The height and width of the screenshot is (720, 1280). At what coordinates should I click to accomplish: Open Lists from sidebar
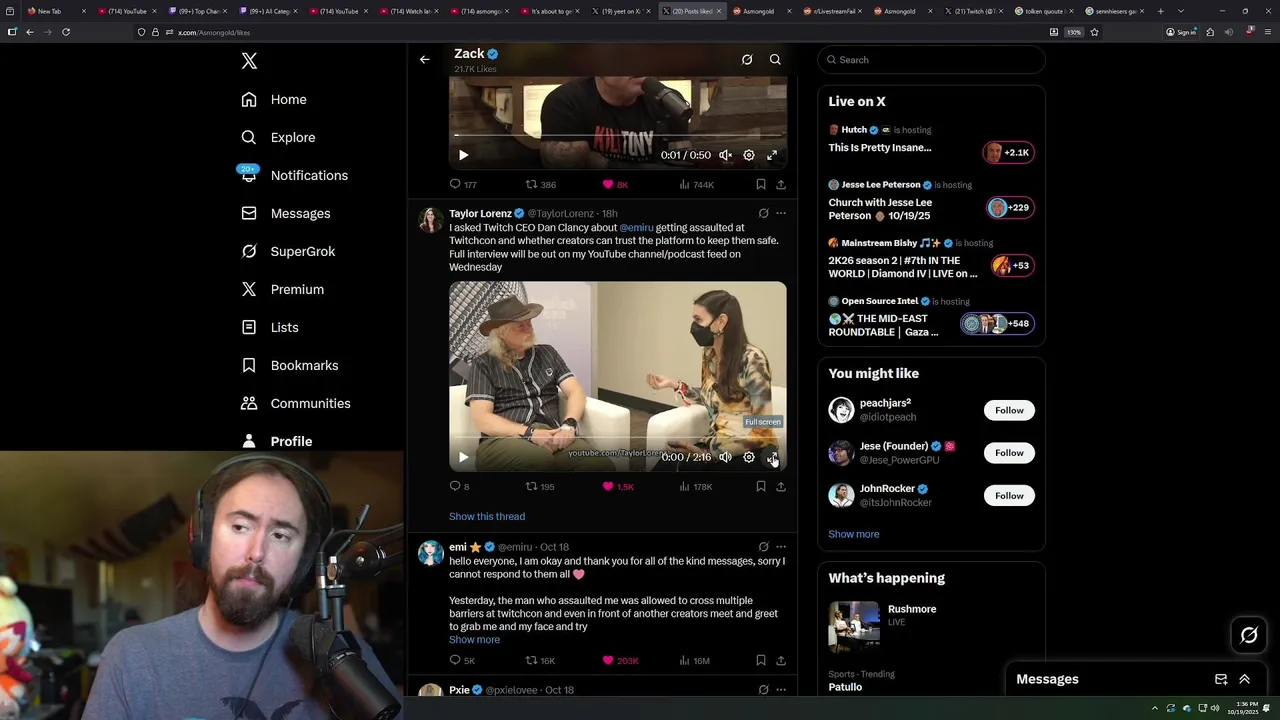click(269, 327)
